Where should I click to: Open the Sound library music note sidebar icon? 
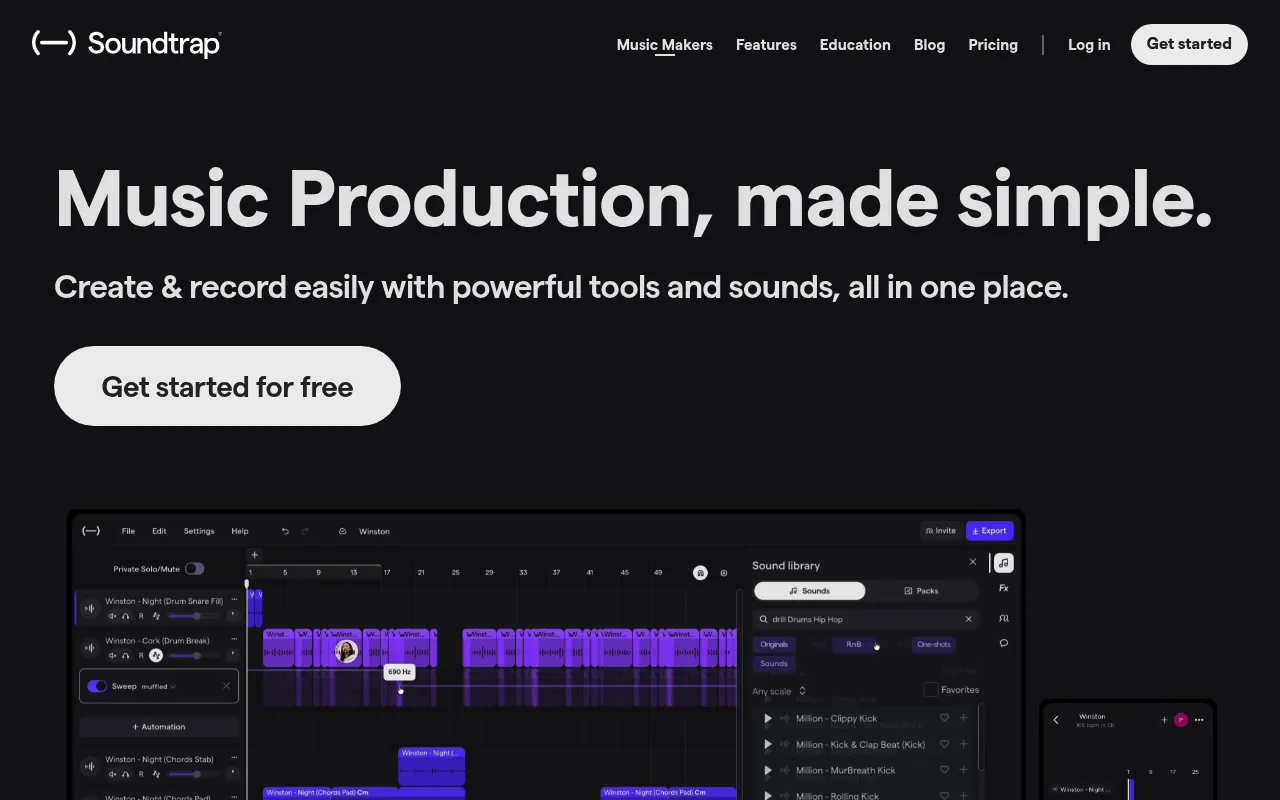tap(1003, 563)
